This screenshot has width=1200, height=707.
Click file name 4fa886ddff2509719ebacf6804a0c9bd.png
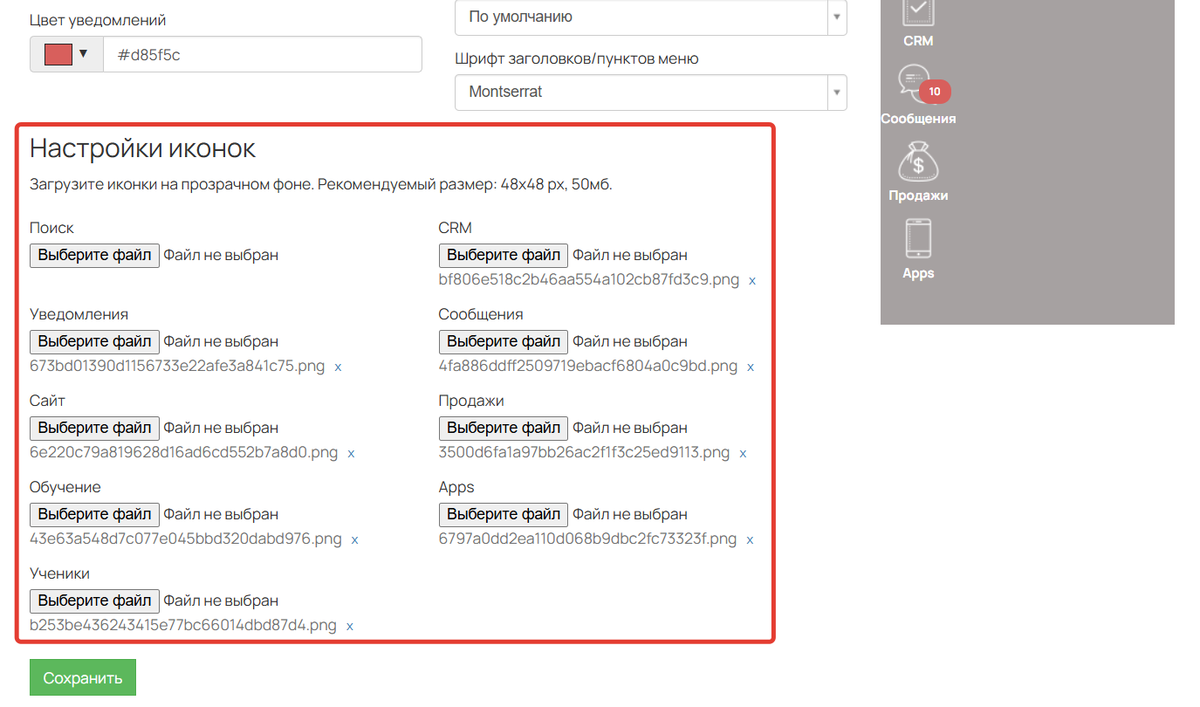[x=588, y=366]
